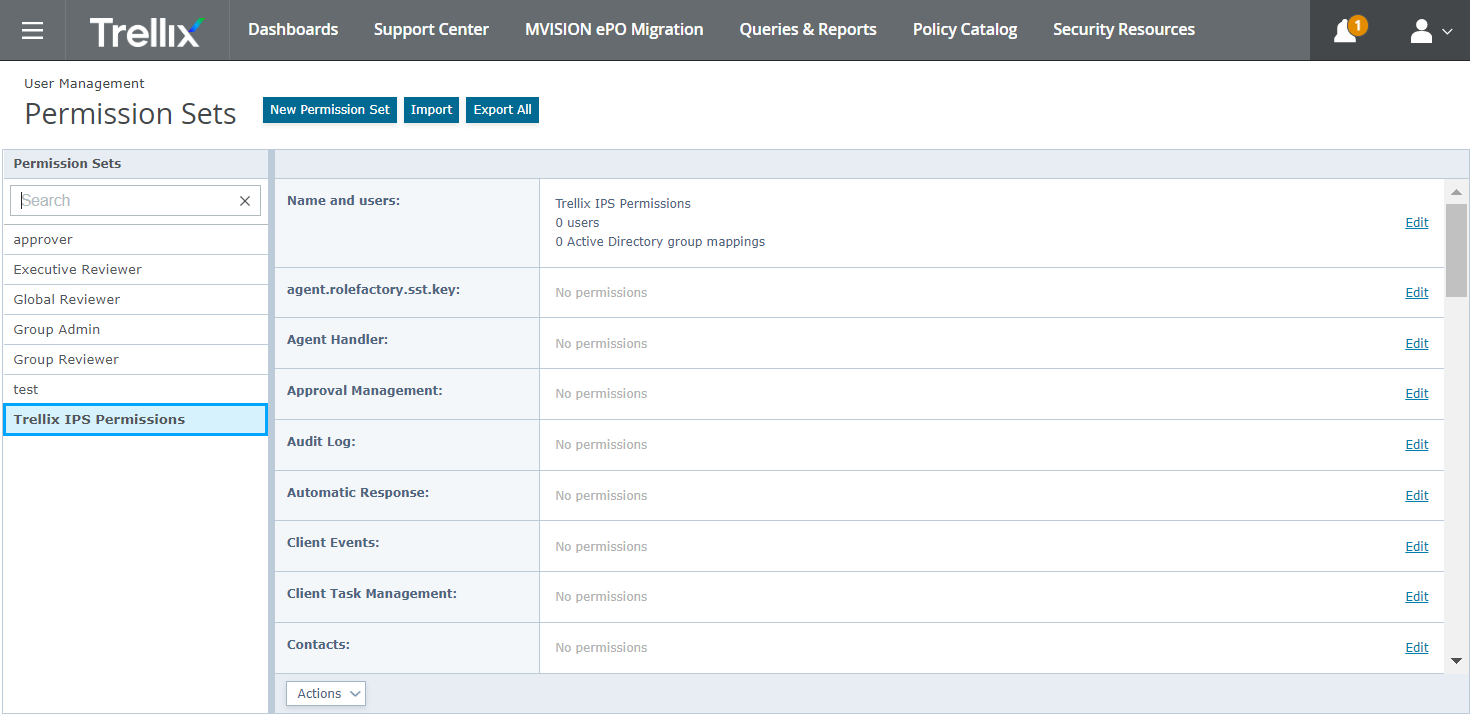Edit the Name and users row
The height and width of the screenshot is (714, 1470).
point(1417,223)
